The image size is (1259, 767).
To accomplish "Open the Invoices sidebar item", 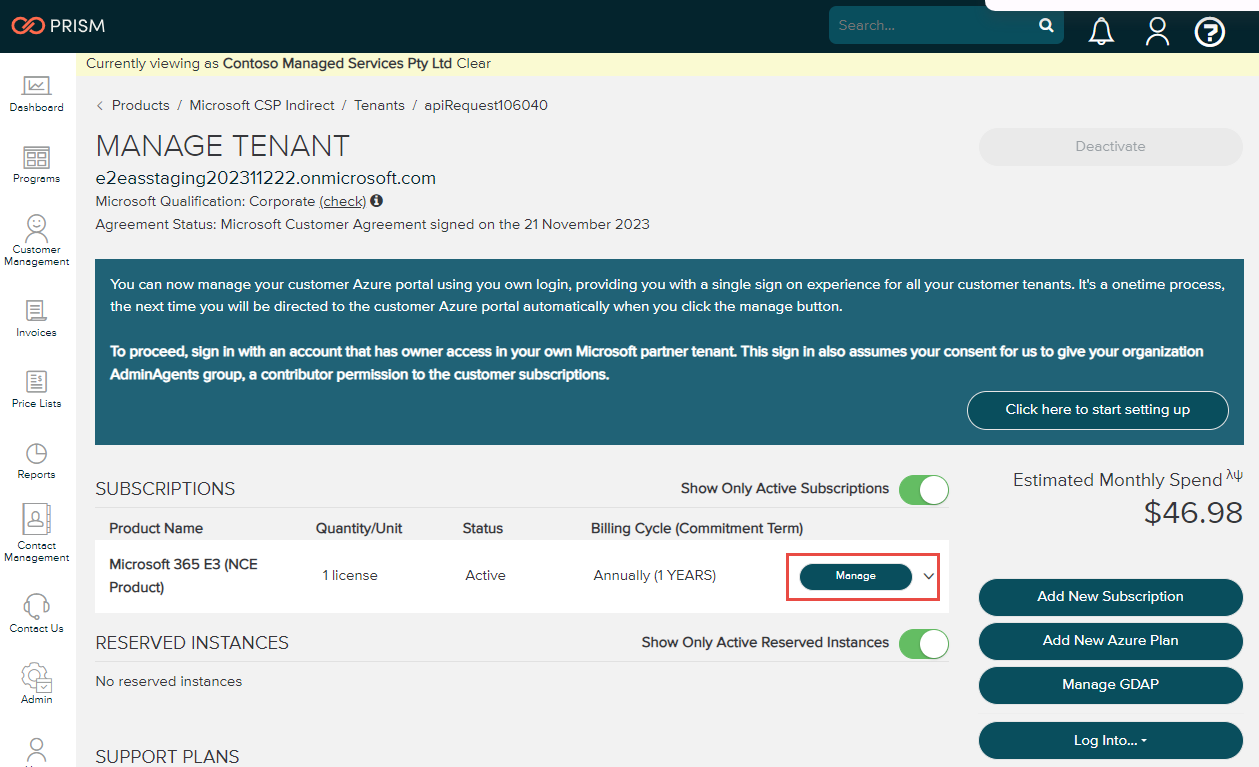I will pos(37,319).
